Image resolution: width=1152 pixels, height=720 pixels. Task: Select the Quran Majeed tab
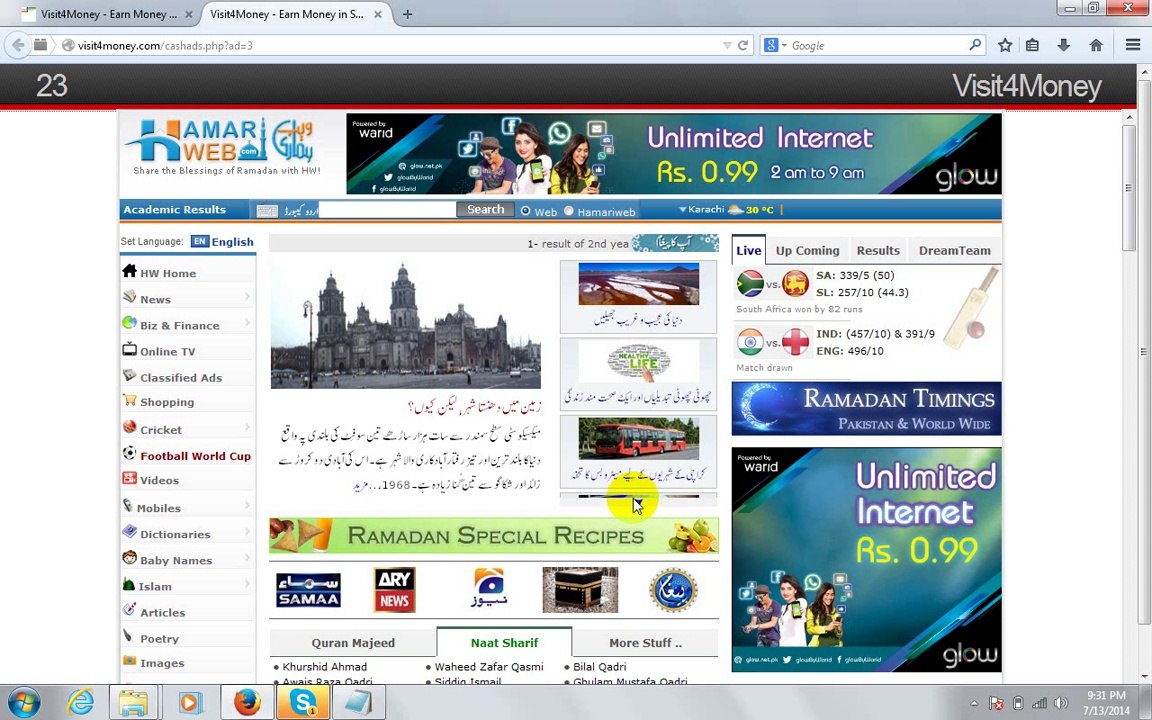[x=353, y=643]
